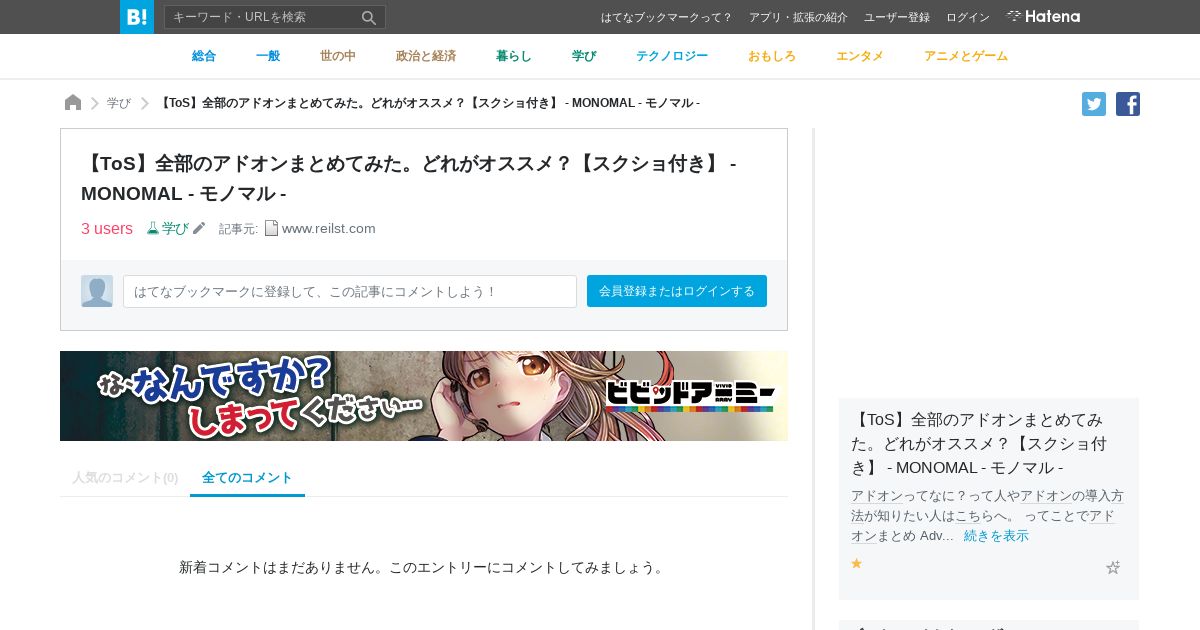Open the Hatena logo link
Viewport: 1200px width, 630px height.
[1043, 17]
